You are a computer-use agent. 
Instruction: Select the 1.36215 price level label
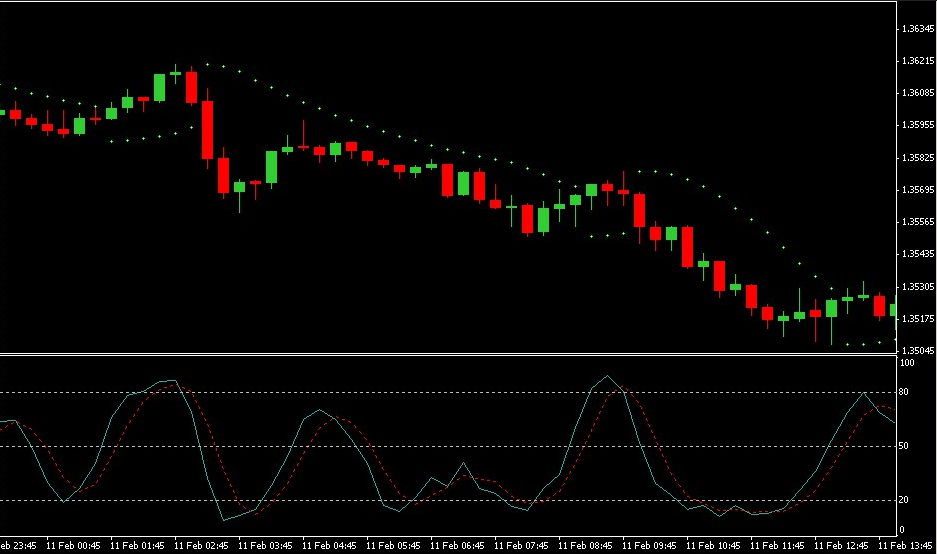[x=918, y=61]
